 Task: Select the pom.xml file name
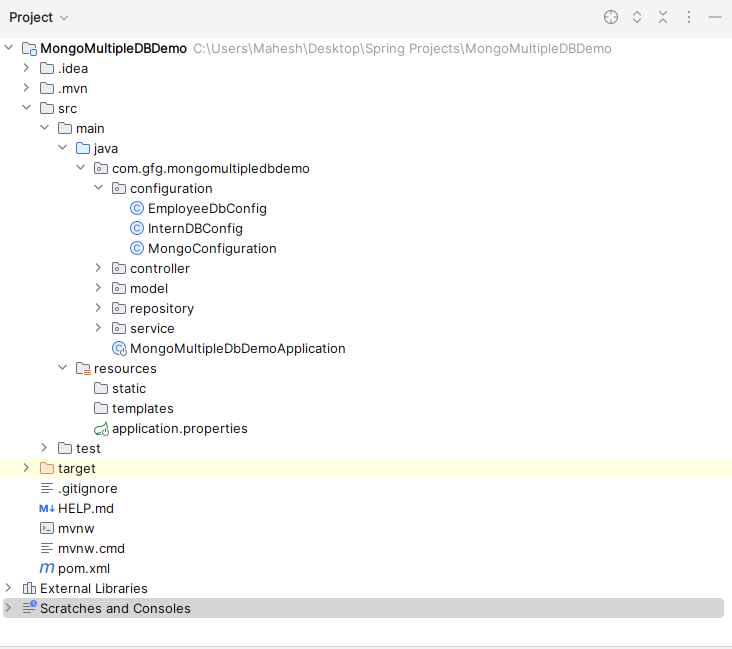click(x=84, y=568)
